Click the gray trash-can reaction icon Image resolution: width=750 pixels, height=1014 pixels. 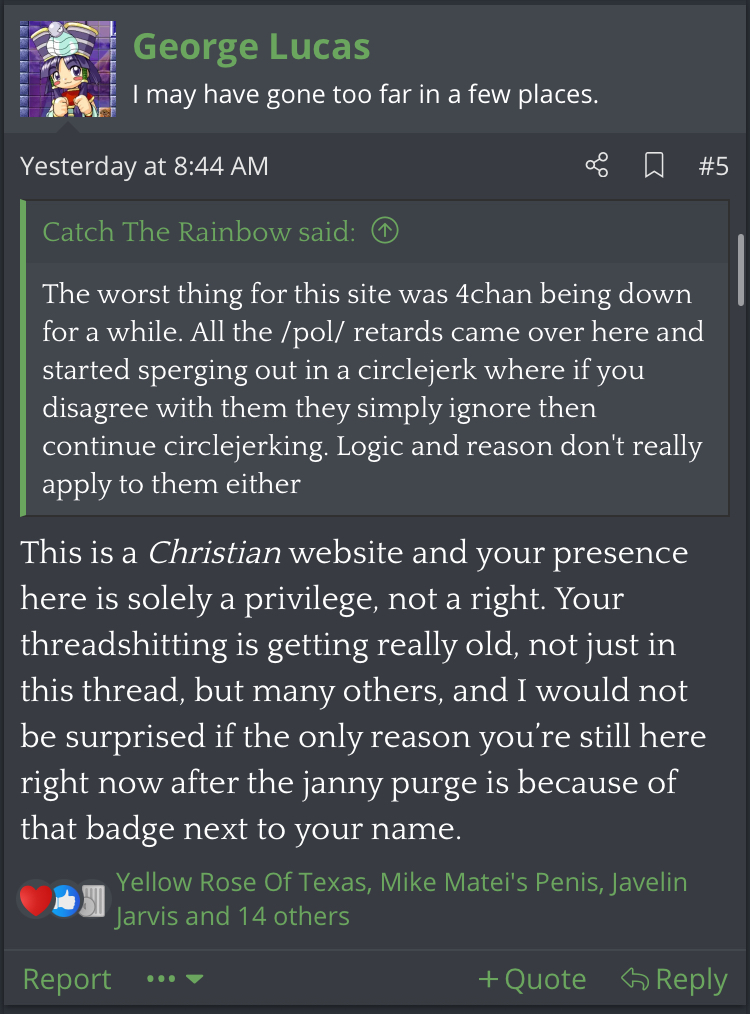coord(91,901)
